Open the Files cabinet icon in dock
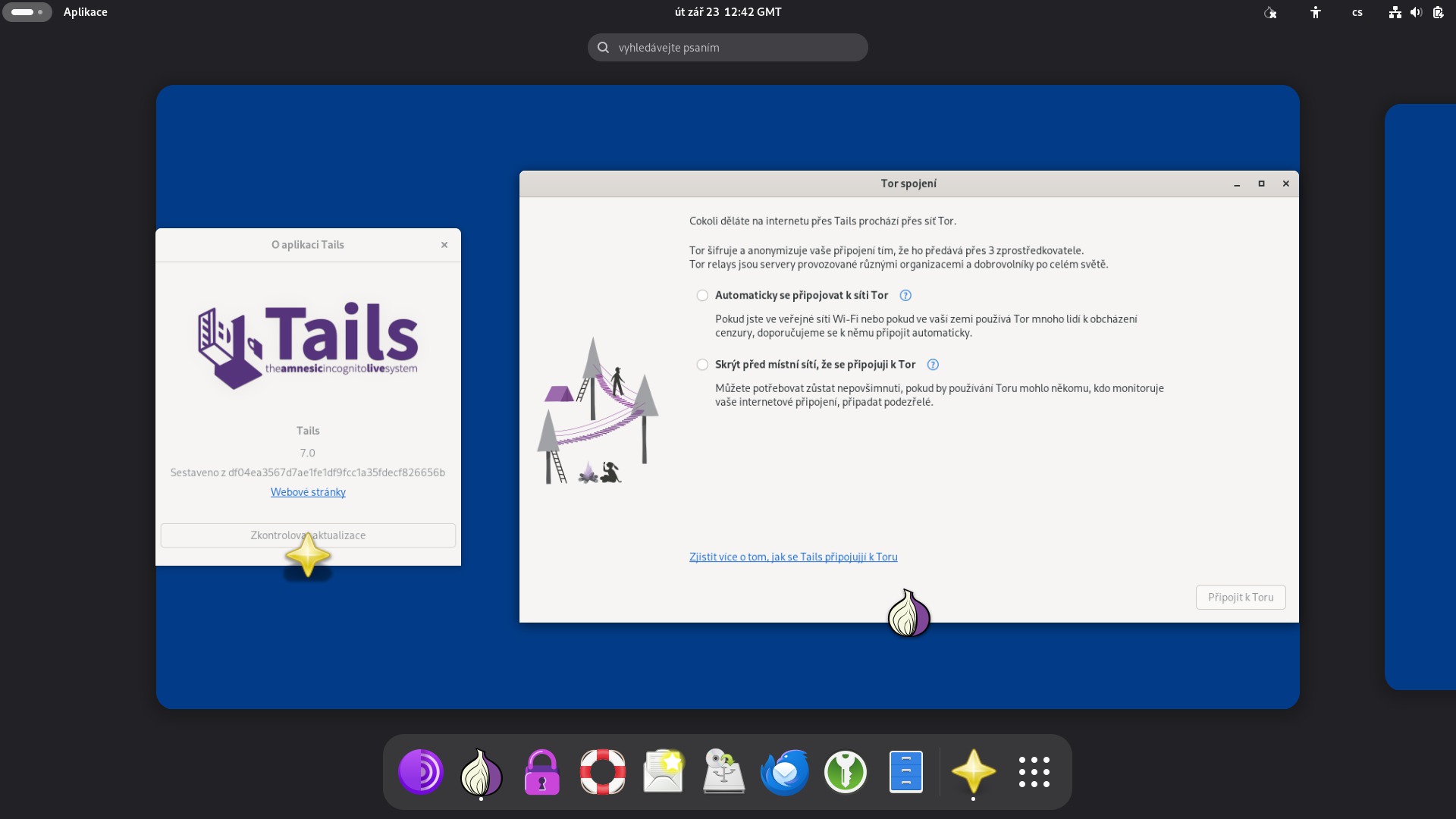Viewport: 1456px width, 819px height. coord(905,772)
